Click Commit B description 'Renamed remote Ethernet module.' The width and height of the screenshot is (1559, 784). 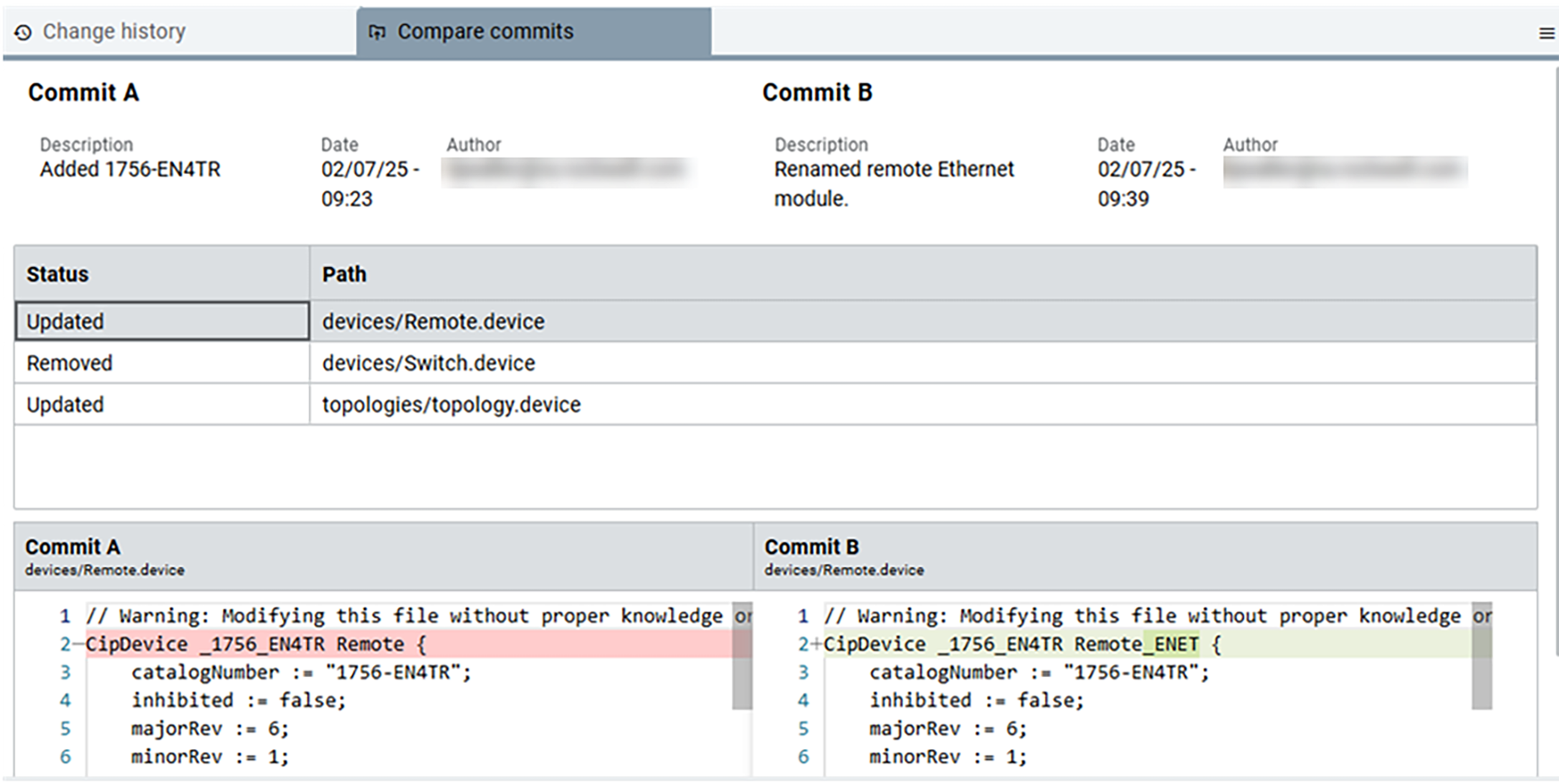(894, 183)
